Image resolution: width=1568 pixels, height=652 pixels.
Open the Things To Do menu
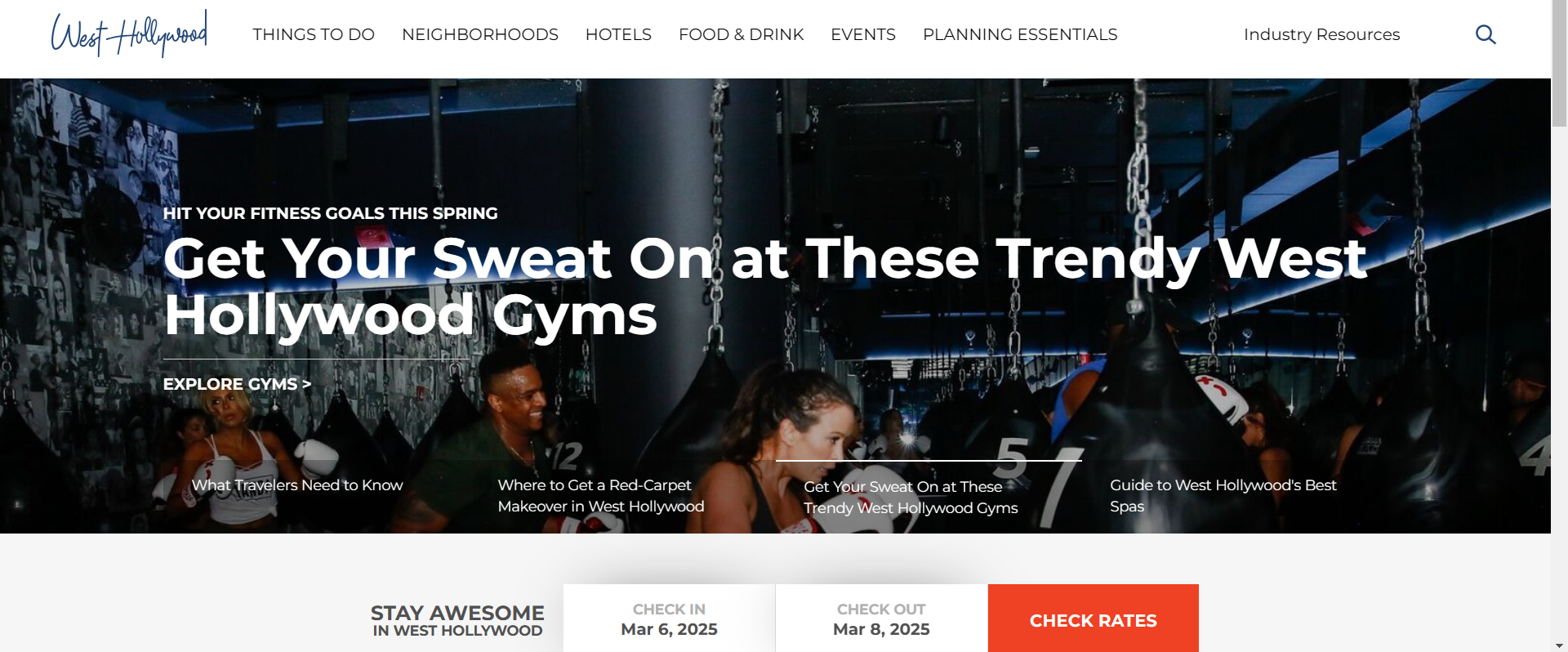coord(314,34)
